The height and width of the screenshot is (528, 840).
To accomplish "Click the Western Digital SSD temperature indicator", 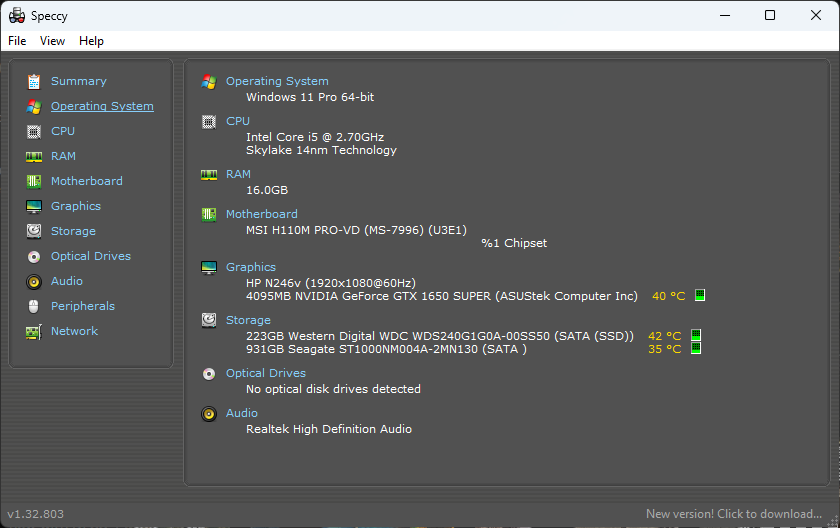I will tap(696, 335).
